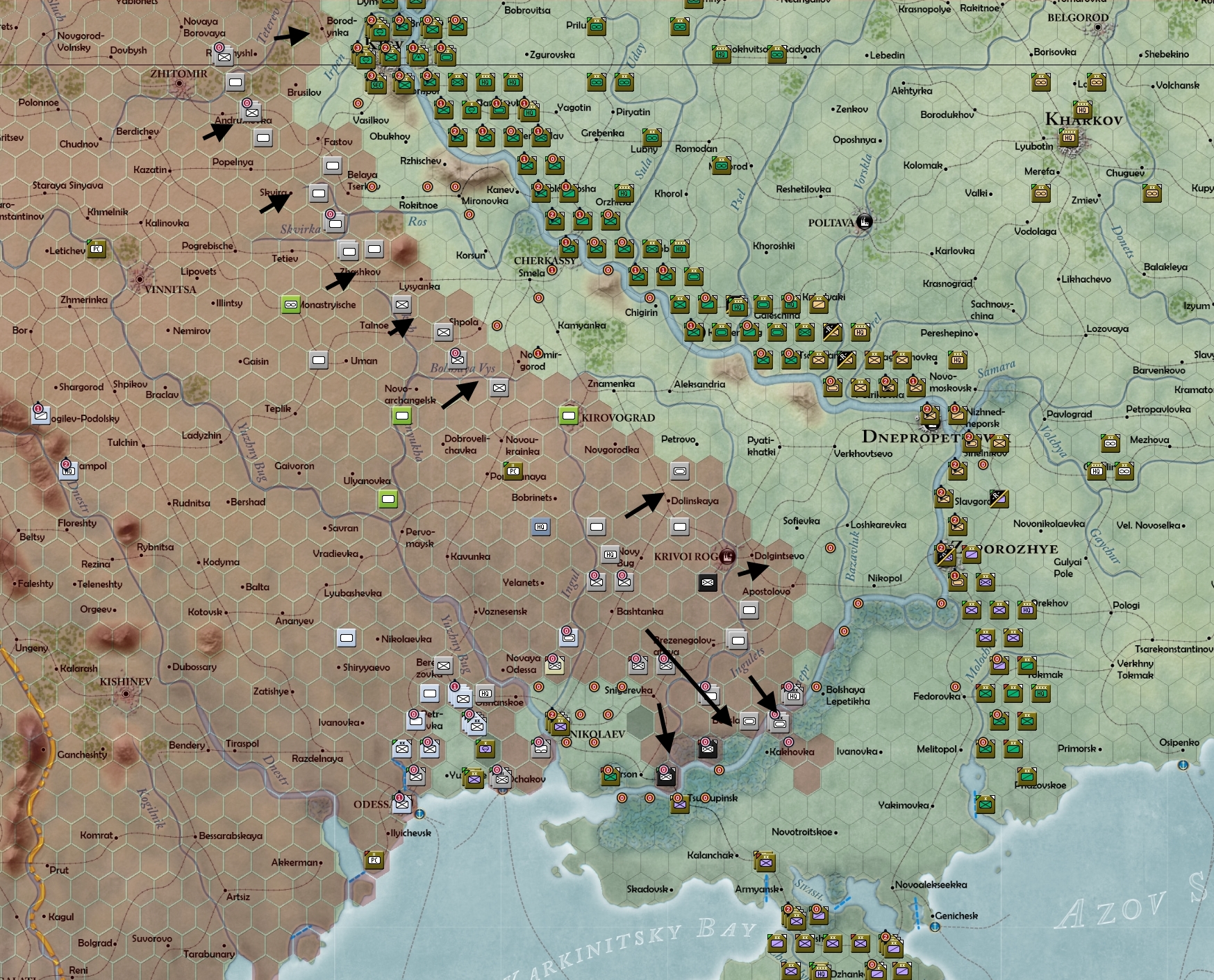Click the Melitopol town label
Screen dimensions: 1214x980
coord(937,749)
